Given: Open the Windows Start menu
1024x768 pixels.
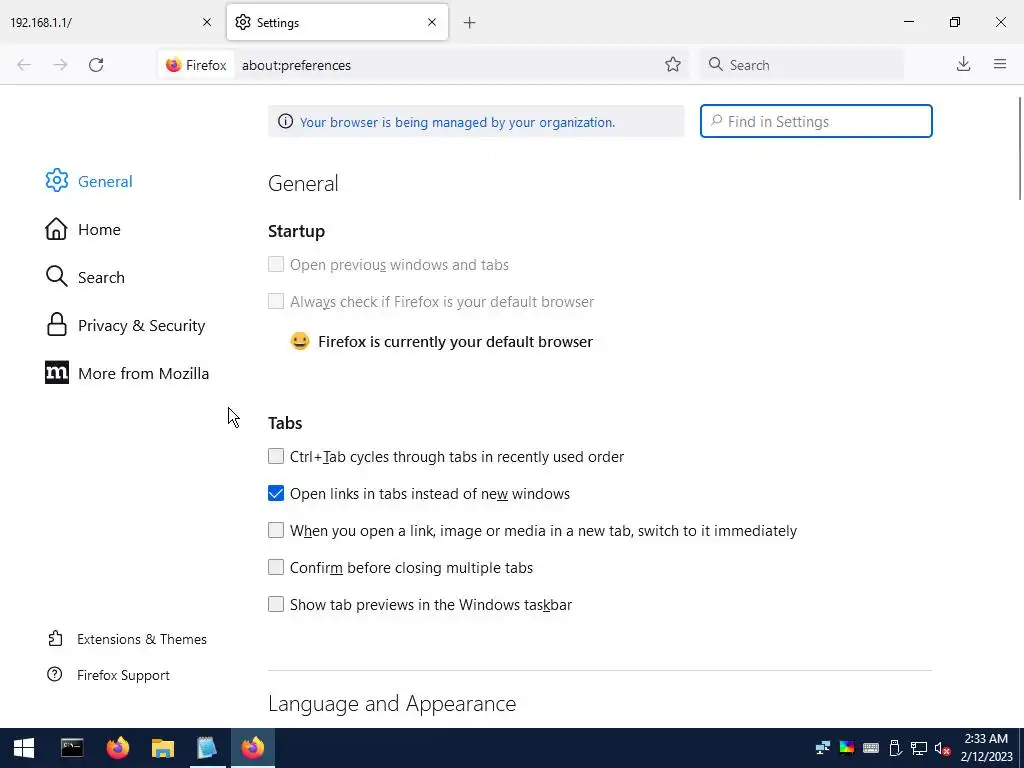Looking at the screenshot, I should [24, 748].
